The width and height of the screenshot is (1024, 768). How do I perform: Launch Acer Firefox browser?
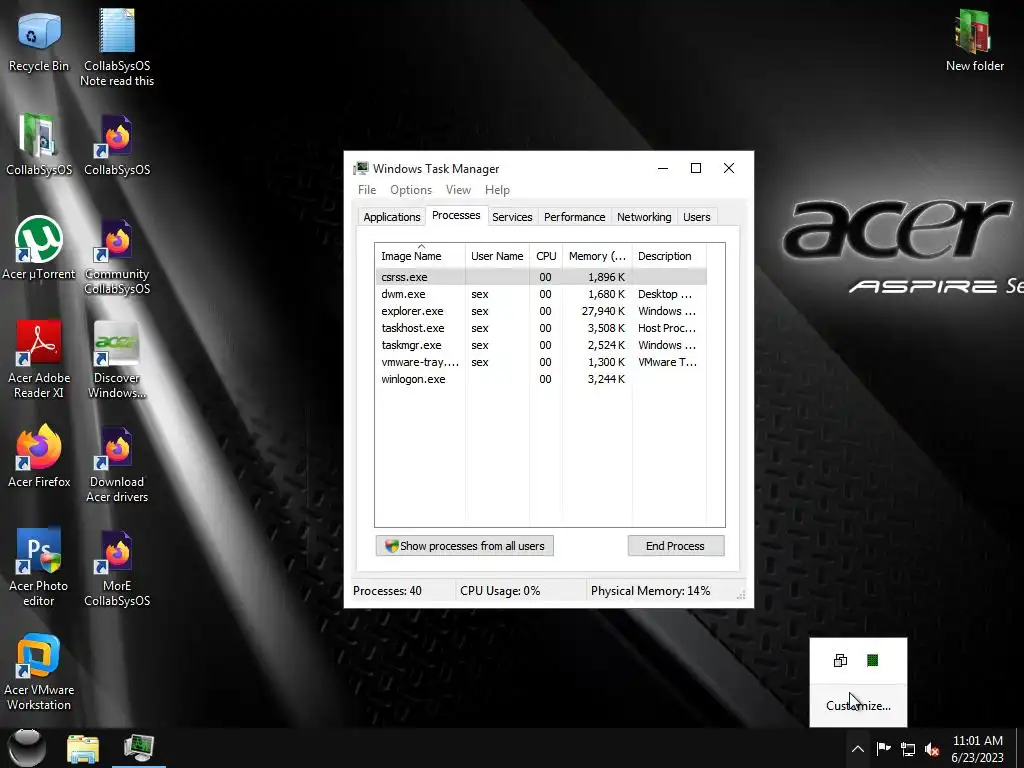(x=39, y=456)
